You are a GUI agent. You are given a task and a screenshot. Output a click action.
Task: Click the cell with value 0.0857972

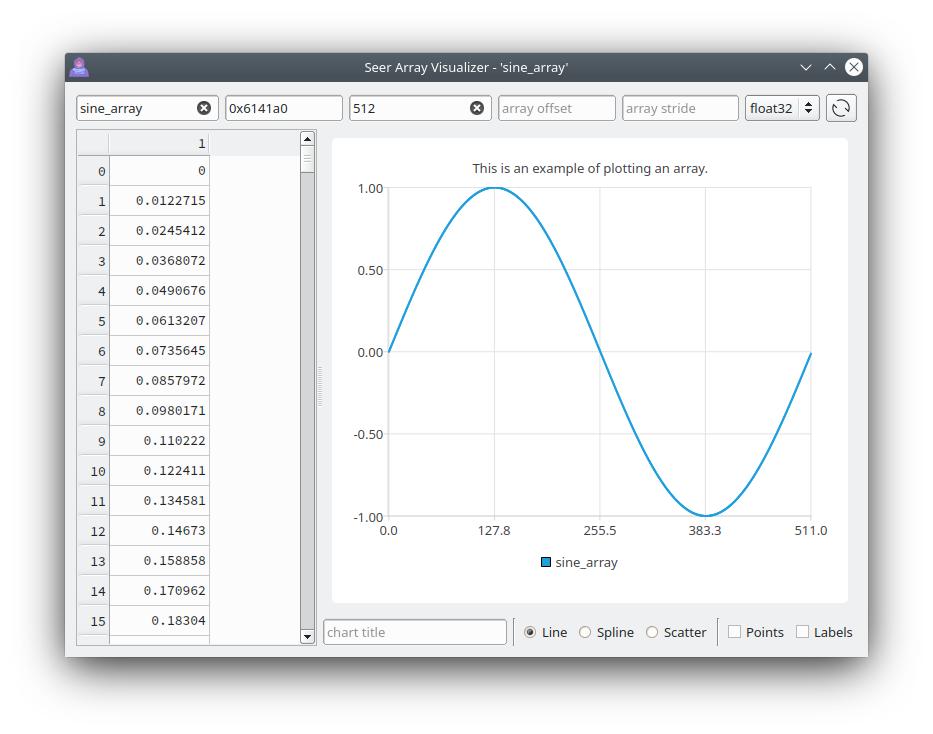click(x=159, y=381)
